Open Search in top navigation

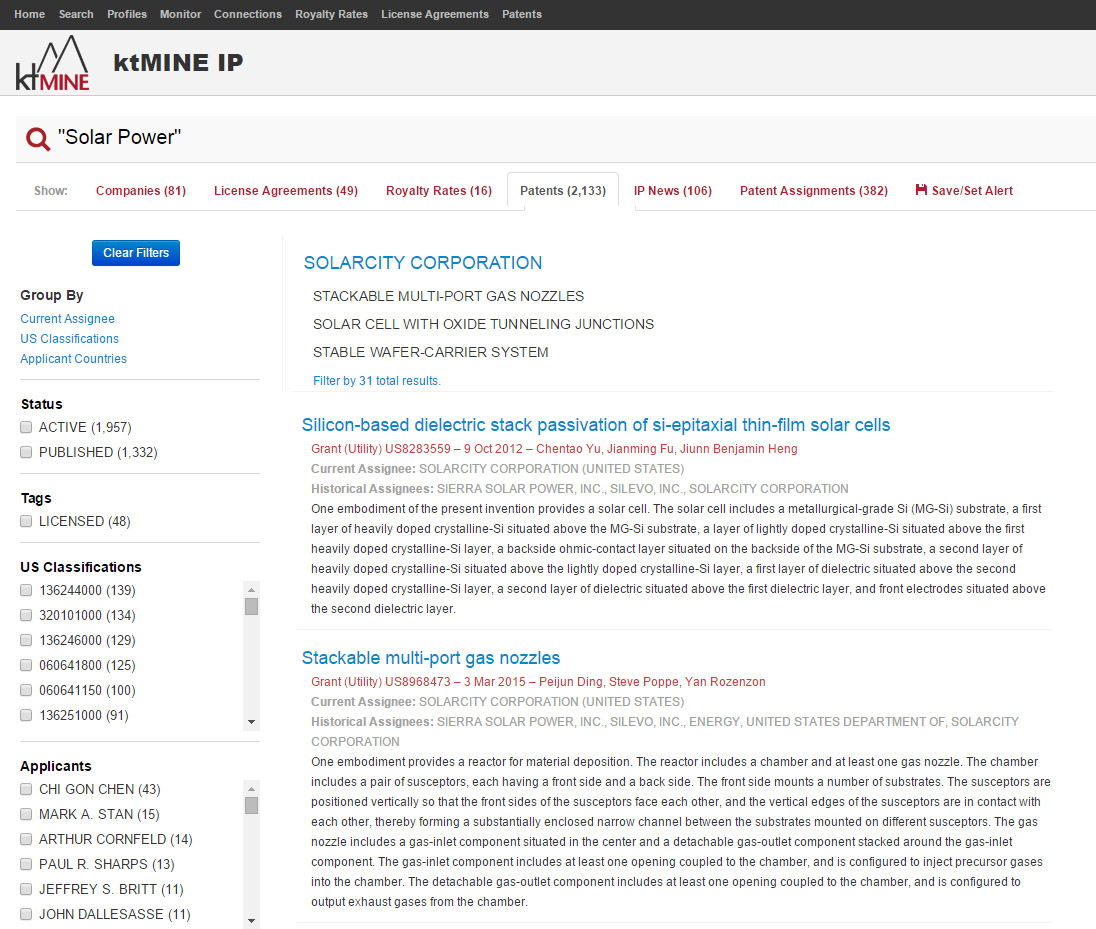click(76, 14)
